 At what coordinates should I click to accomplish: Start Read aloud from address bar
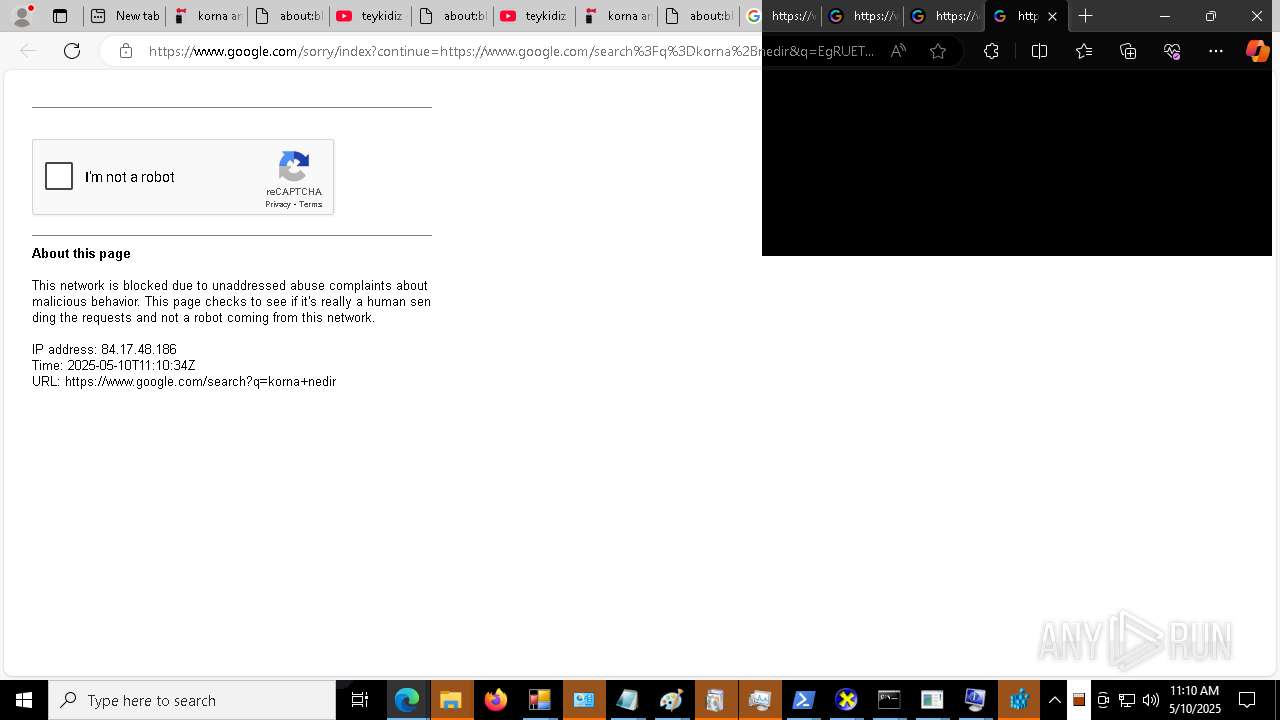(898, 51)
